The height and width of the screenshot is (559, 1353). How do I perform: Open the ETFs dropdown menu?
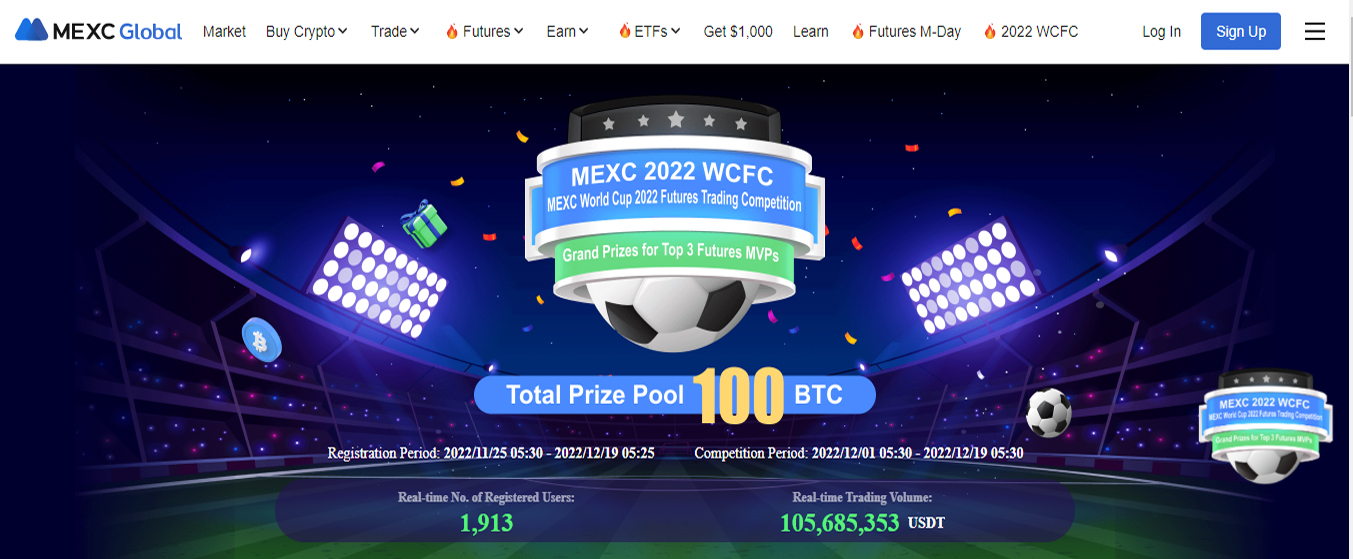pyautogui.click(x=650, y=32)
